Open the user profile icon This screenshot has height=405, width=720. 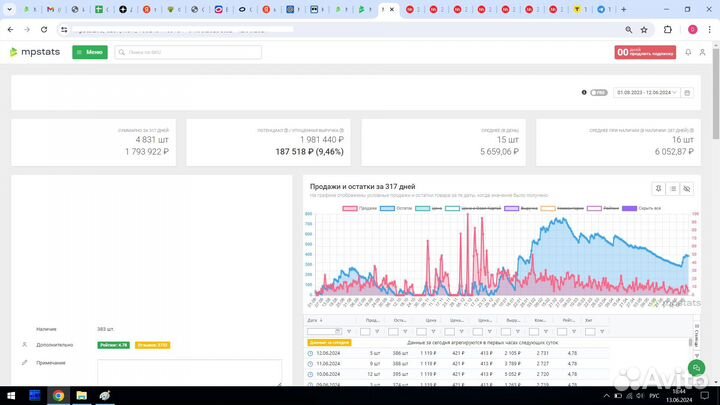pos(702,52)
